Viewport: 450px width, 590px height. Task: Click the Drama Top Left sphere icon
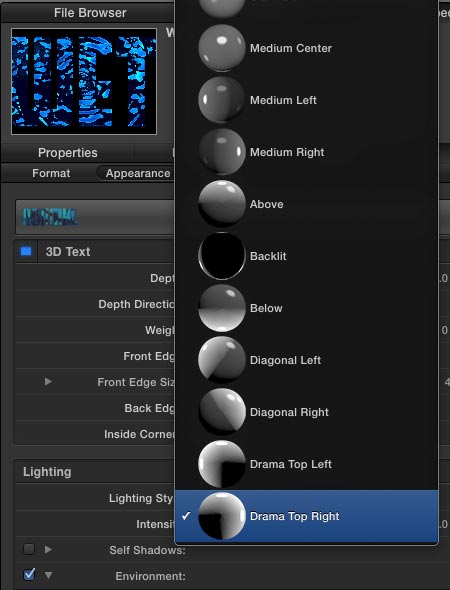click(x=222, y=464)
